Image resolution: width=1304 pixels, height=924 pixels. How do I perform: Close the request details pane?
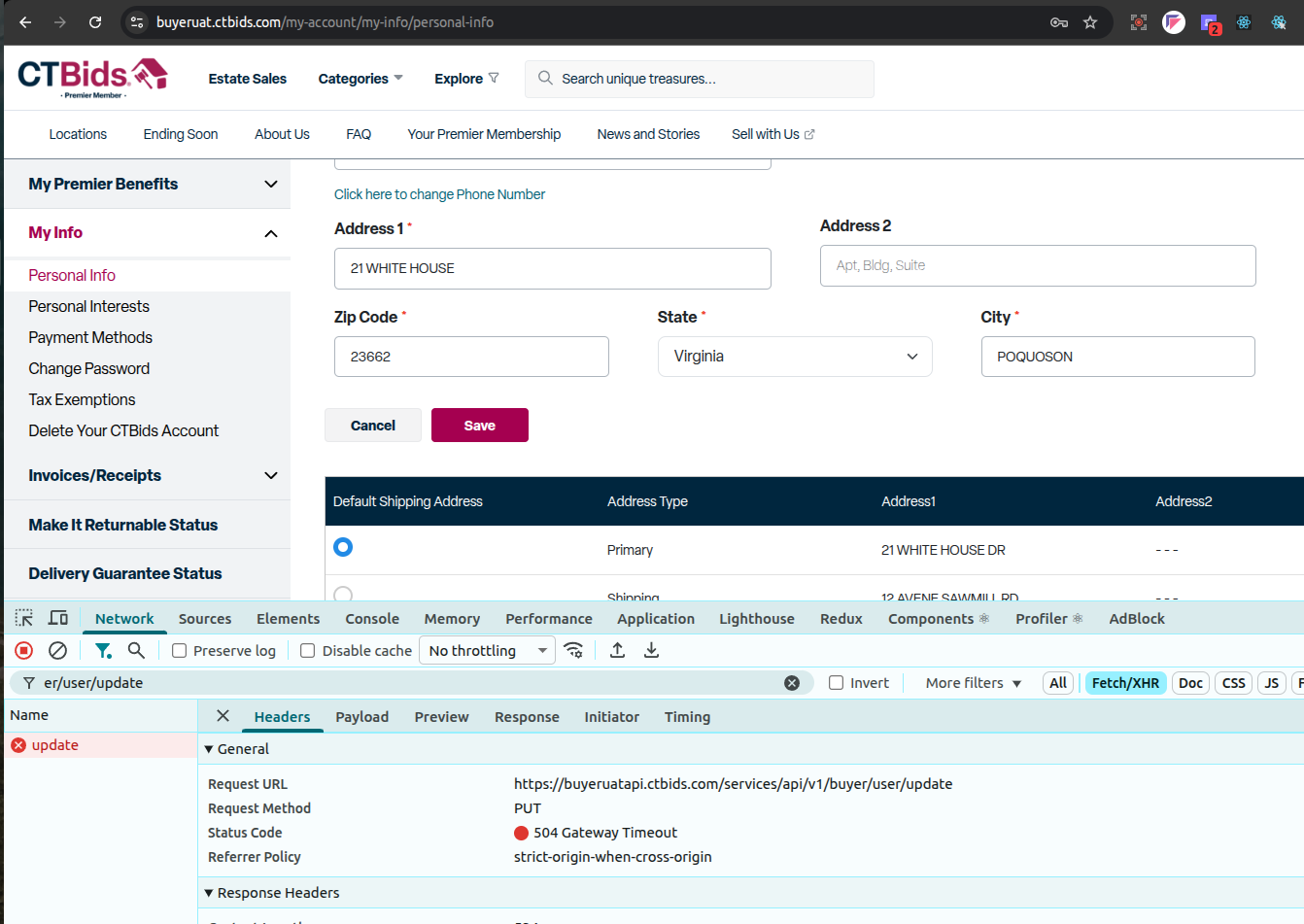click(x=223, y=716)
